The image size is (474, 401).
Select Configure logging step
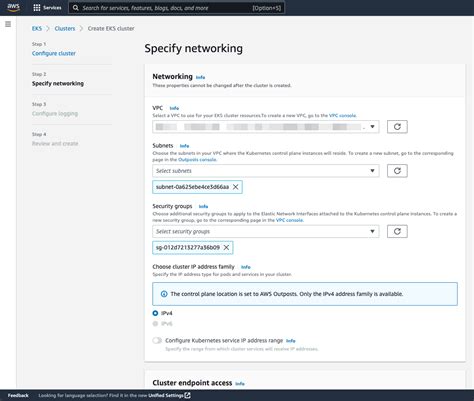coord(55,114)
